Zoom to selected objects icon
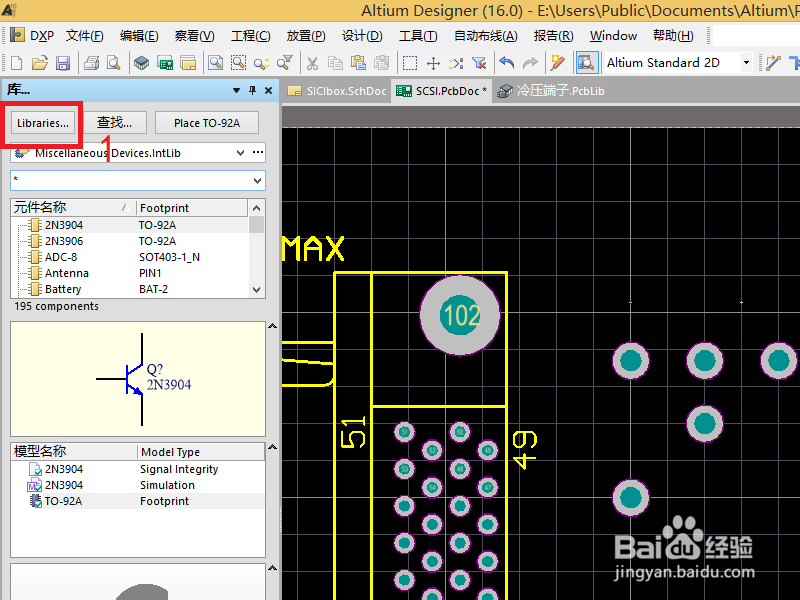The image size is (800, 600). click(x=261, y=63)
